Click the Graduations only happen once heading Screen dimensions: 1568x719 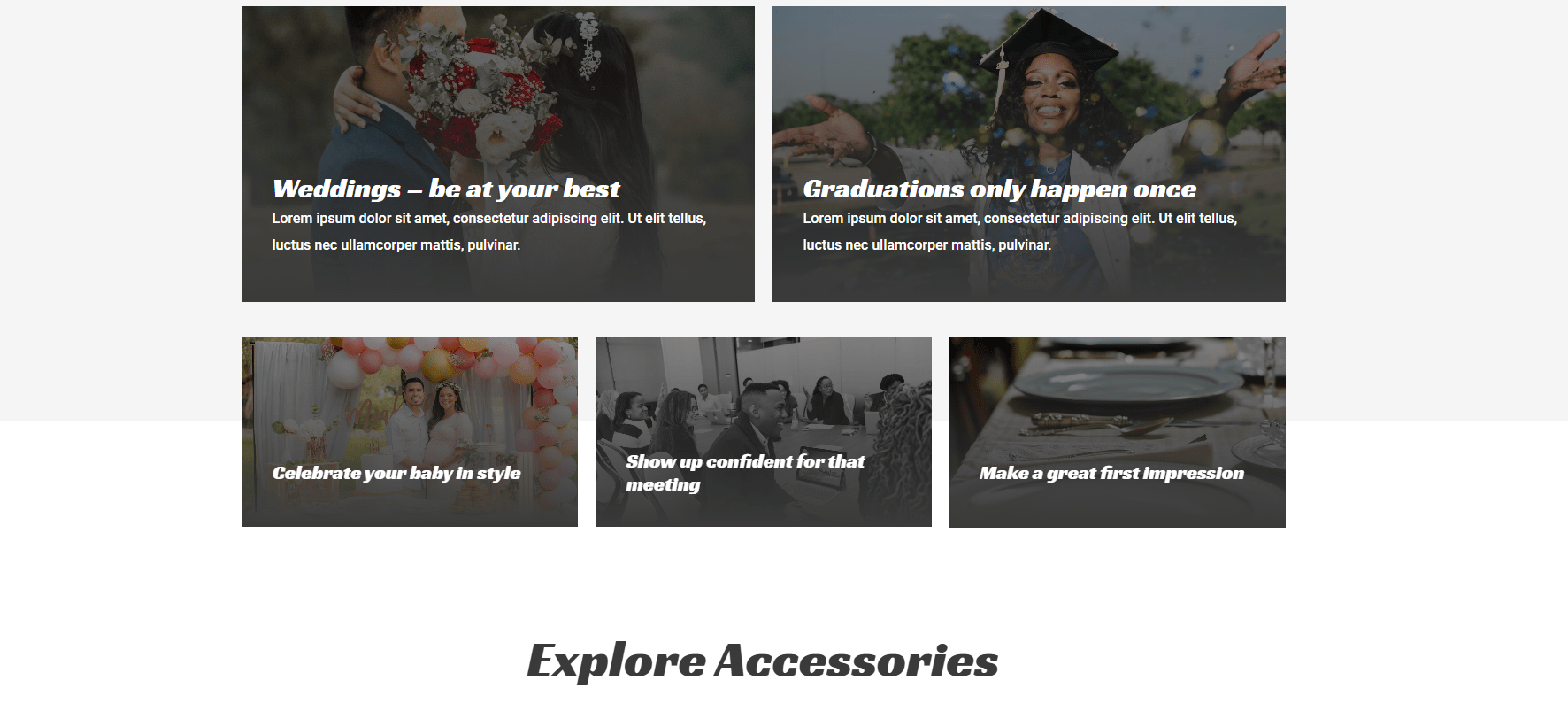999,189
